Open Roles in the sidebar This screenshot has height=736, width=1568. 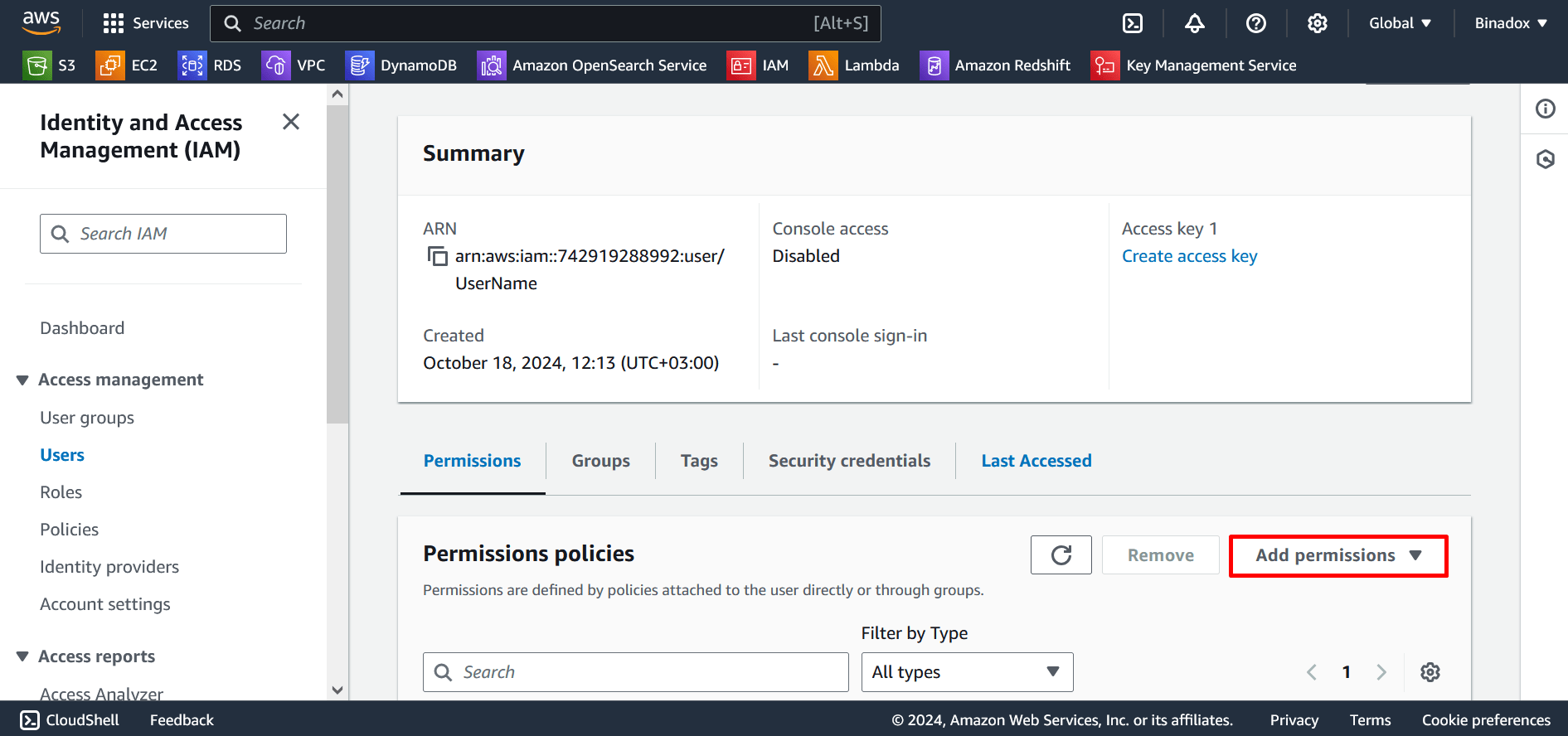[61, 492]
